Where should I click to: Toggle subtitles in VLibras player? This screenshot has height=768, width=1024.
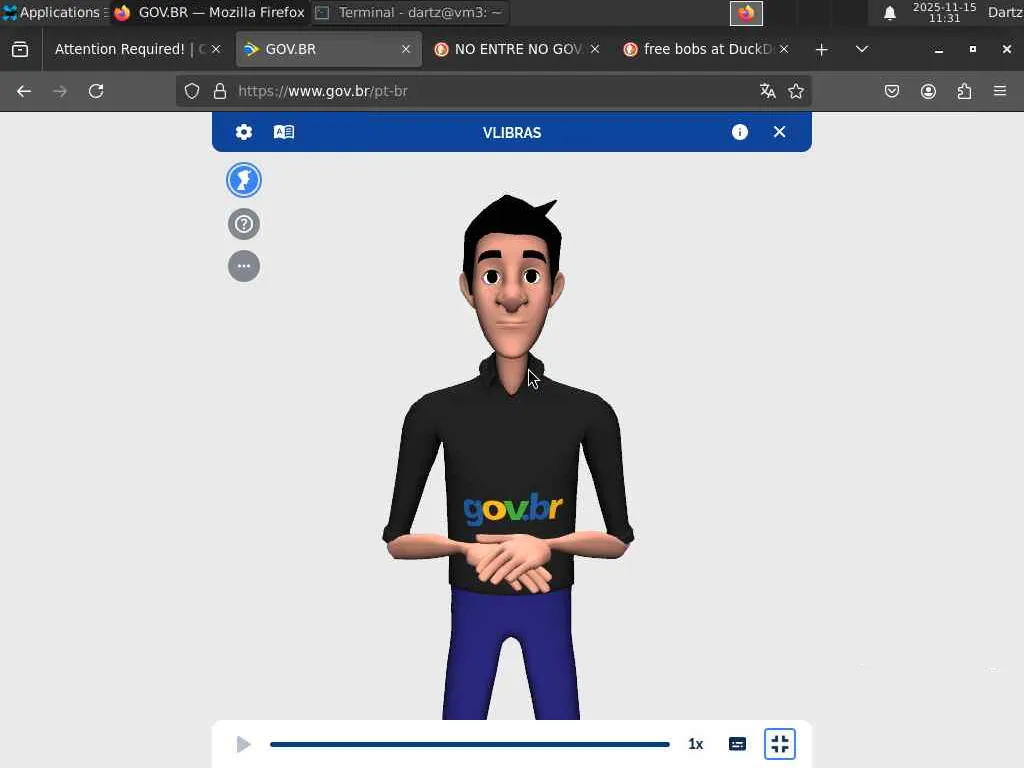pyautogui.click(x=737, y=744)
